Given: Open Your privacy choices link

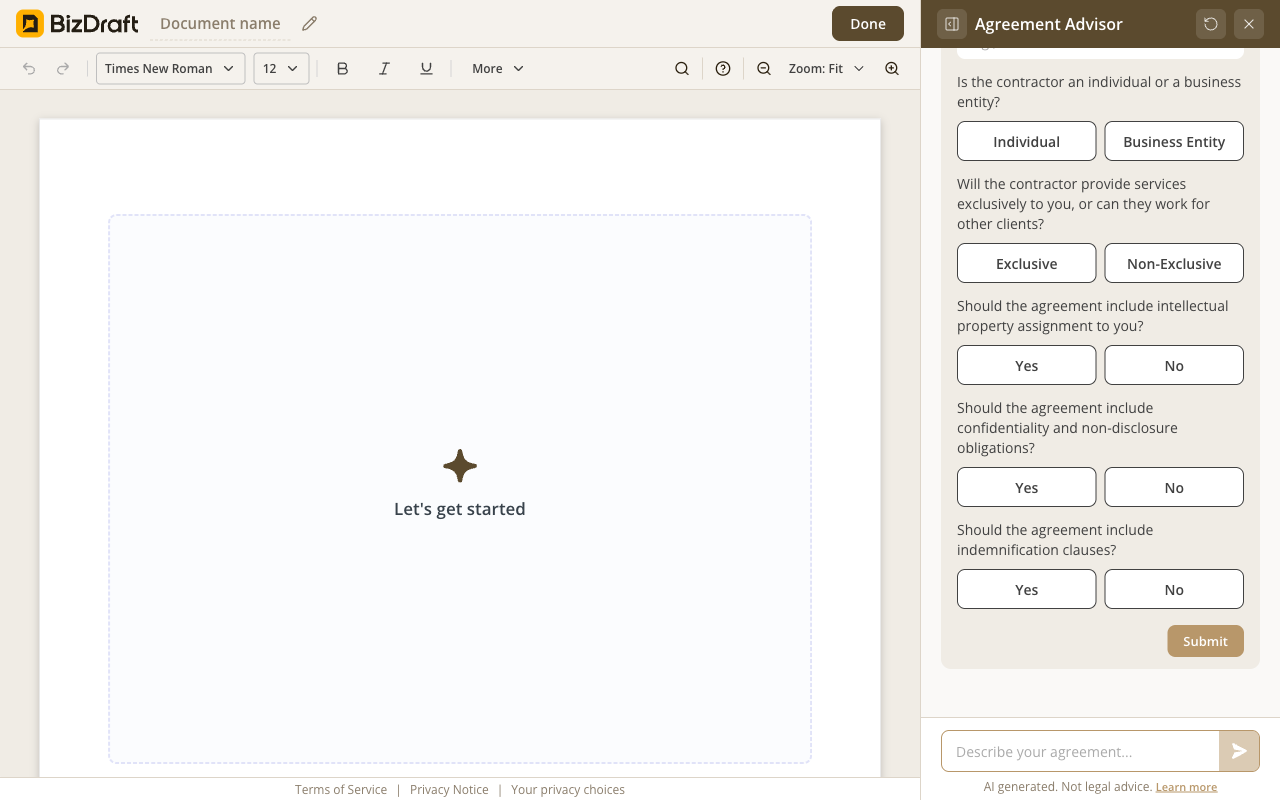Looking at the screenshot, I should coord(568,789).
